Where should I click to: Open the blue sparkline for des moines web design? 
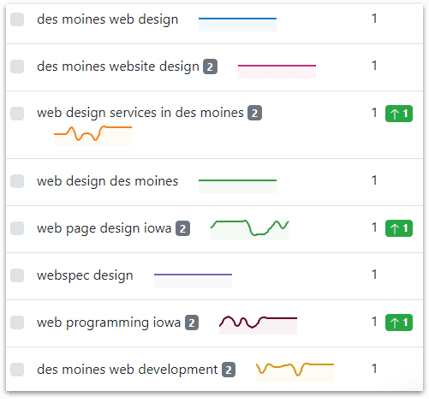coord(238,24)
